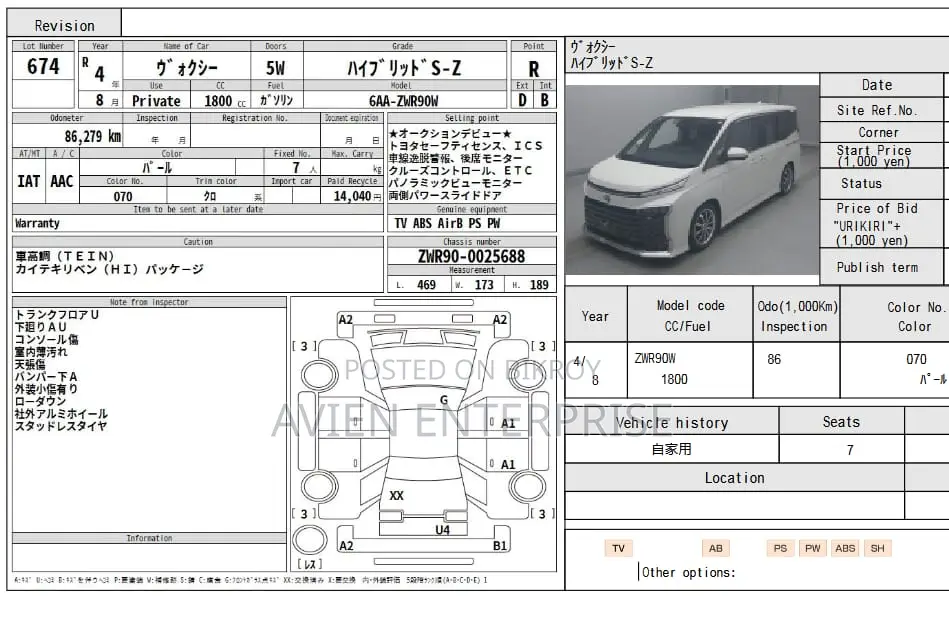Select the PS option tag
This screenshot has height=637, width=949.
pos(780,548)
